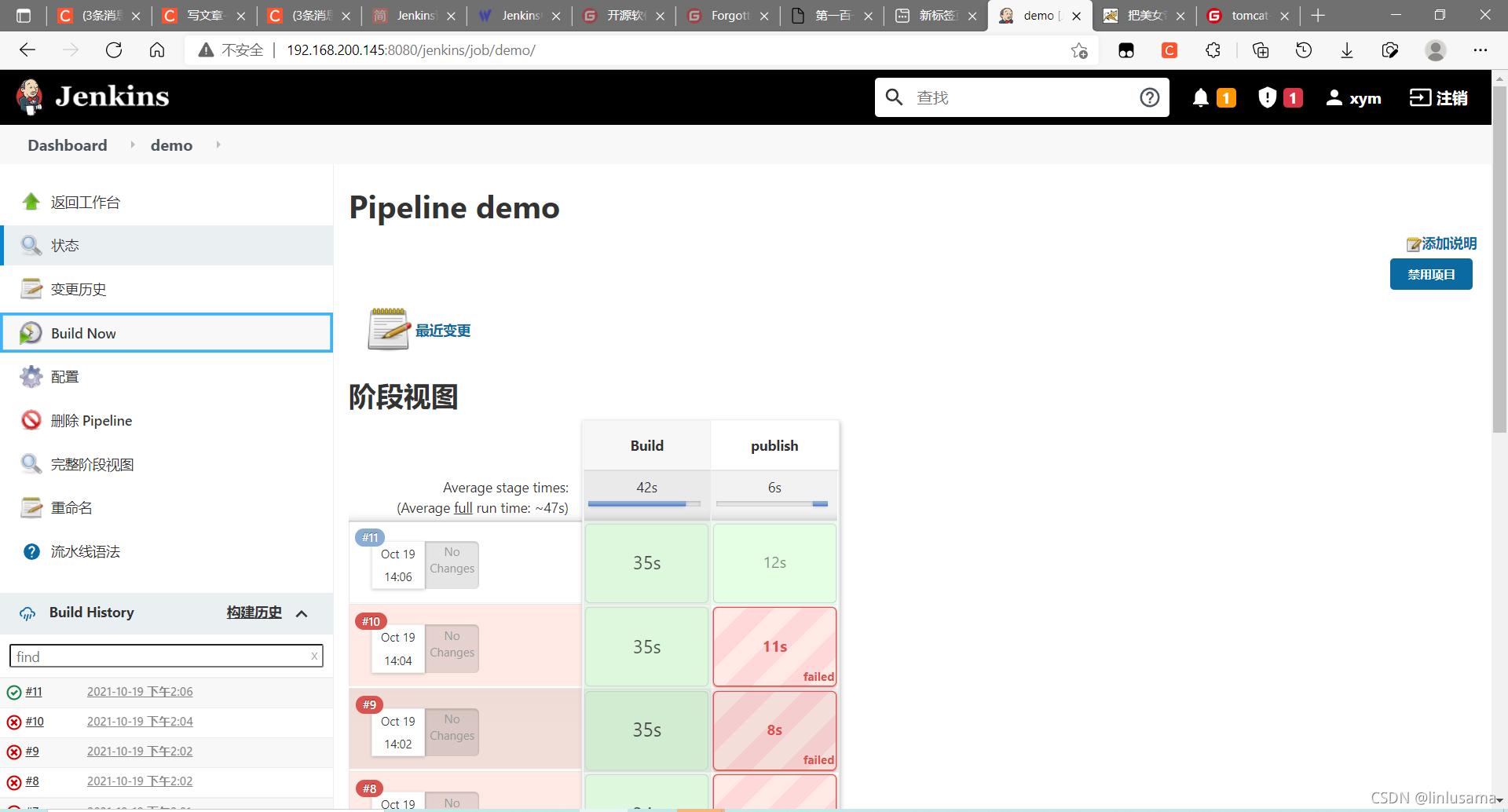The image size is (1508, 812).
Task: Click the publish column header
Action: tap(774, 445)
